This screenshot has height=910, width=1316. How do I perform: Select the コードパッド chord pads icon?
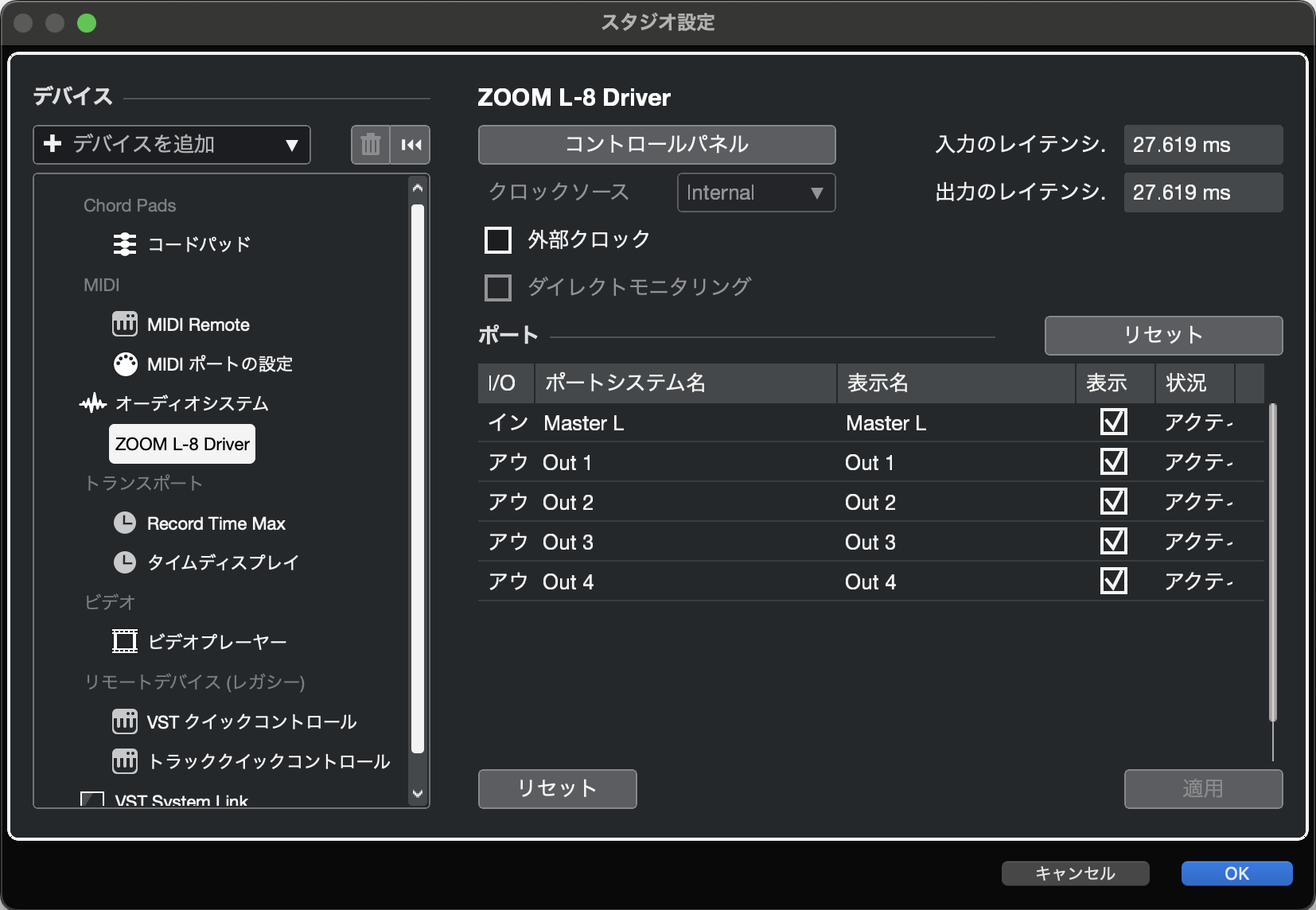125,244
